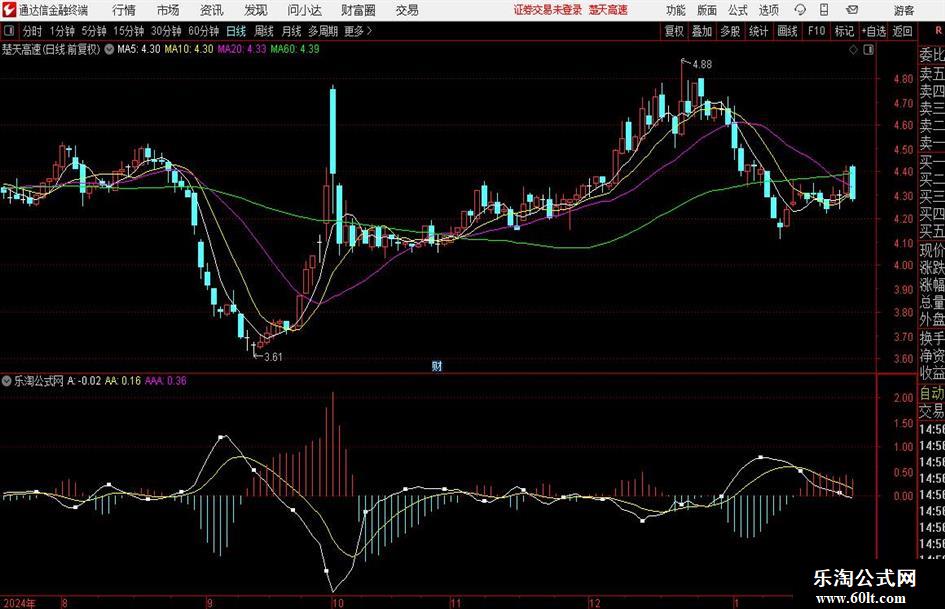This screenshot has height=609, width=945.
Task: Click the 多股 button
Action: pyautogui.click(x=730, y=31)
